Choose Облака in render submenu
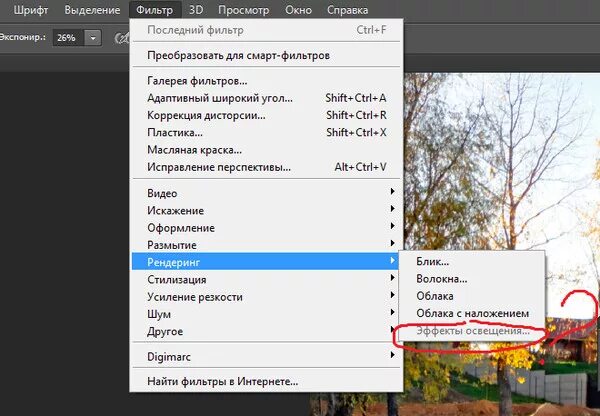This screenshot has width=600, height=416. click(472, 296)
